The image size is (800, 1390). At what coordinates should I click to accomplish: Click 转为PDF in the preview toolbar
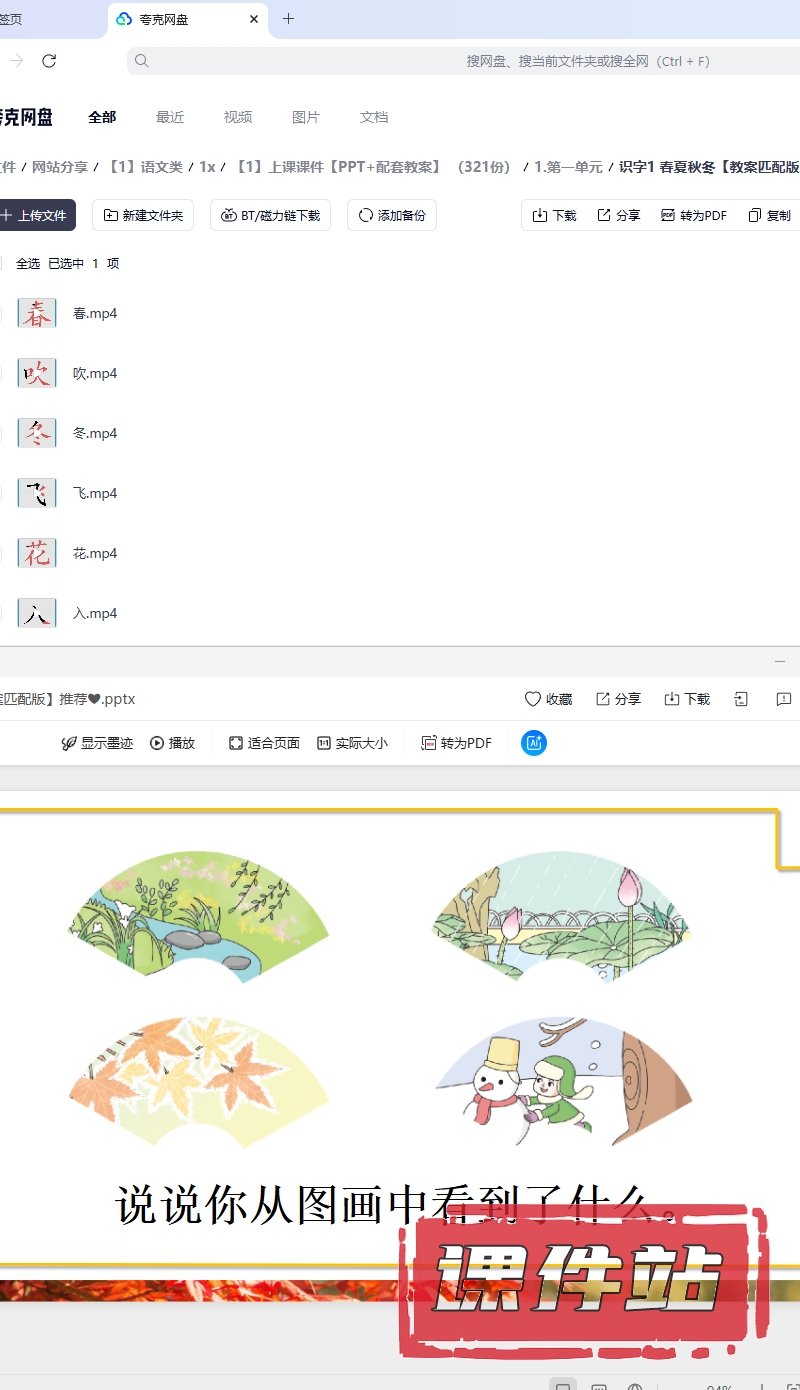(x=457, y=743)
